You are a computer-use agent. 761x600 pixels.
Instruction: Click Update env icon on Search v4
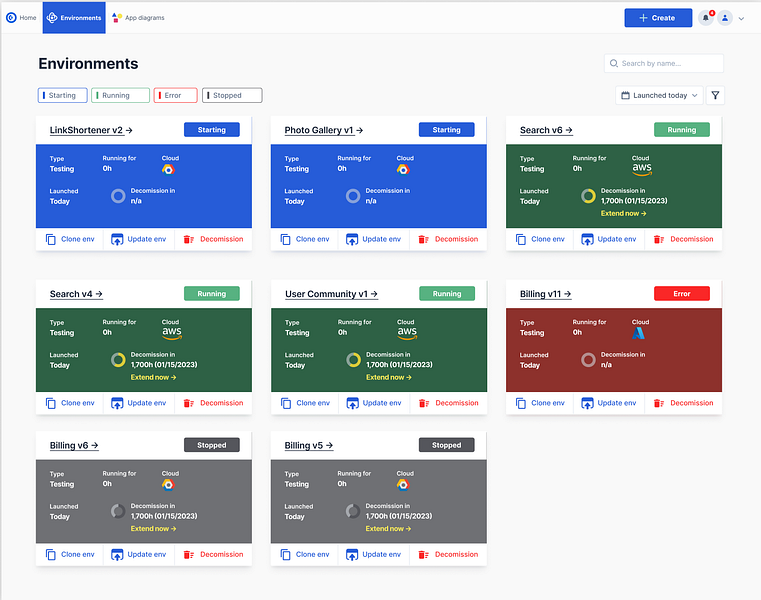click(x=117, y=403)
